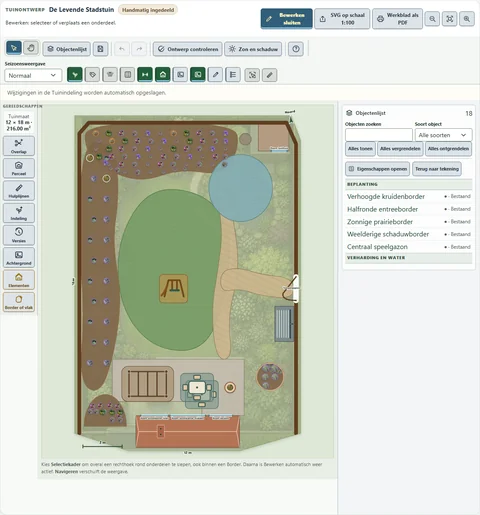
Task: Click the focus-selection frame icon in view toolbar
Action: 252,75
